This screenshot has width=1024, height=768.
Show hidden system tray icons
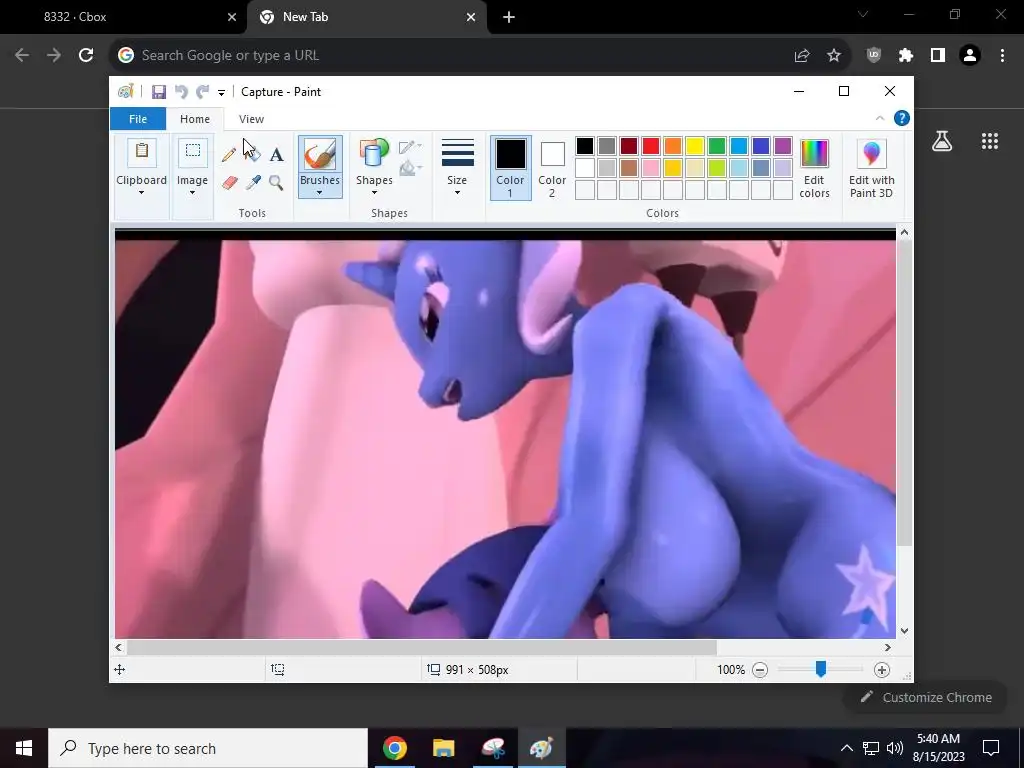click(846, 748)
